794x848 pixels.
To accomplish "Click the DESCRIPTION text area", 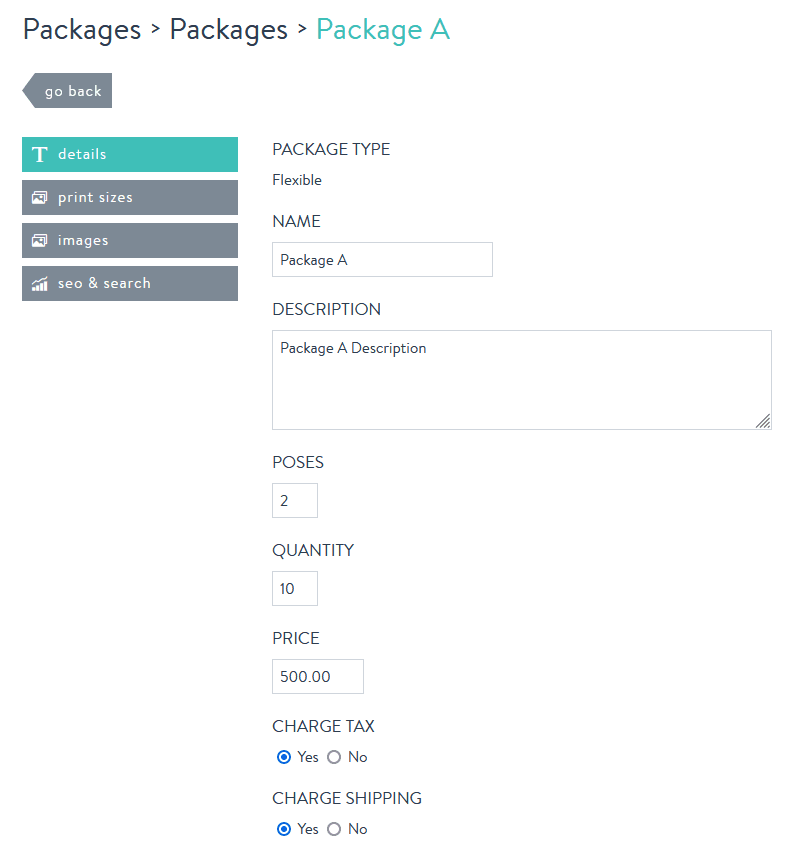I will pyautogui.click(x=521, y=380).
